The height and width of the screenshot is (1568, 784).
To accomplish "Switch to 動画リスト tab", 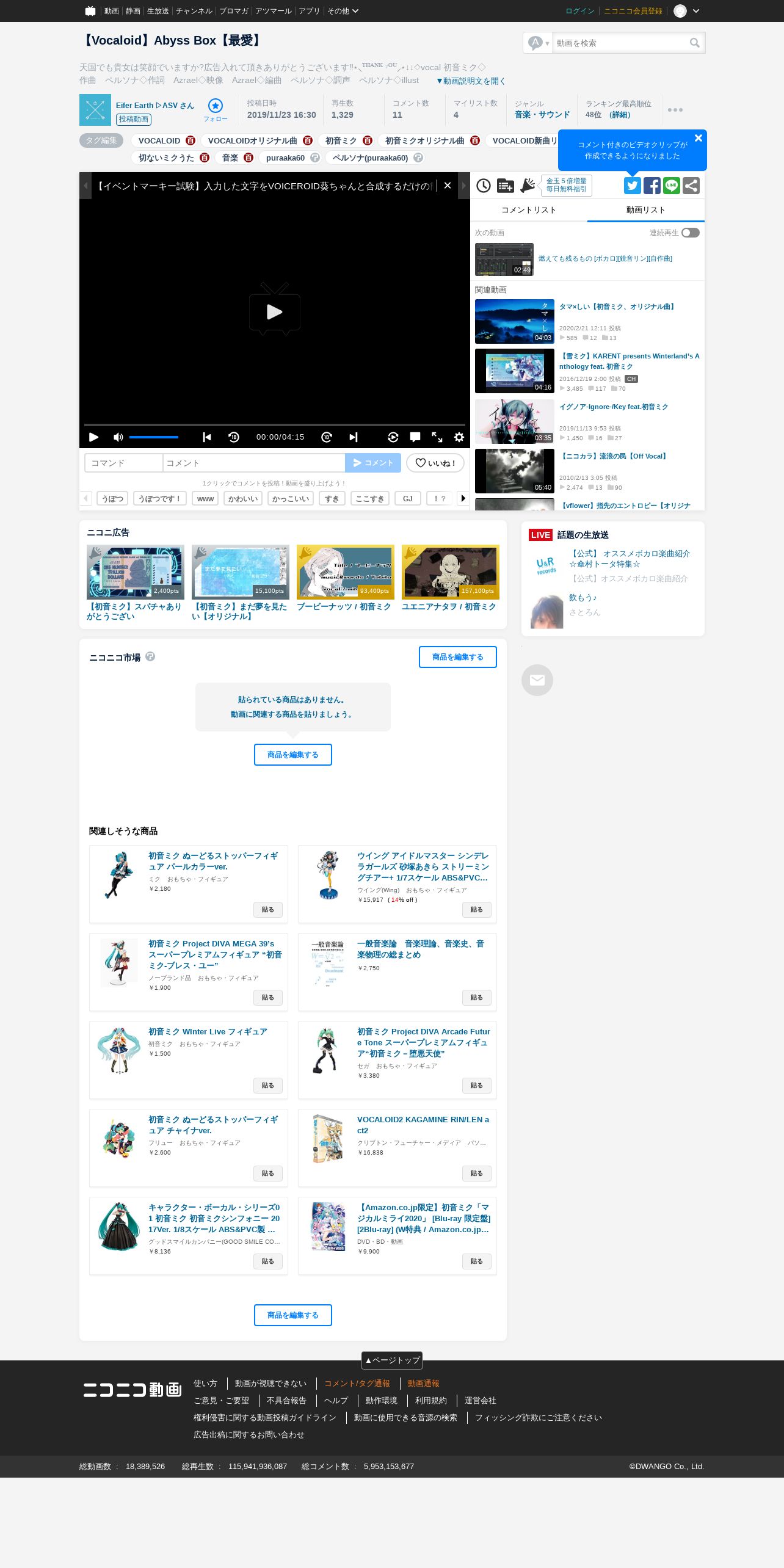I will [646, 210].
